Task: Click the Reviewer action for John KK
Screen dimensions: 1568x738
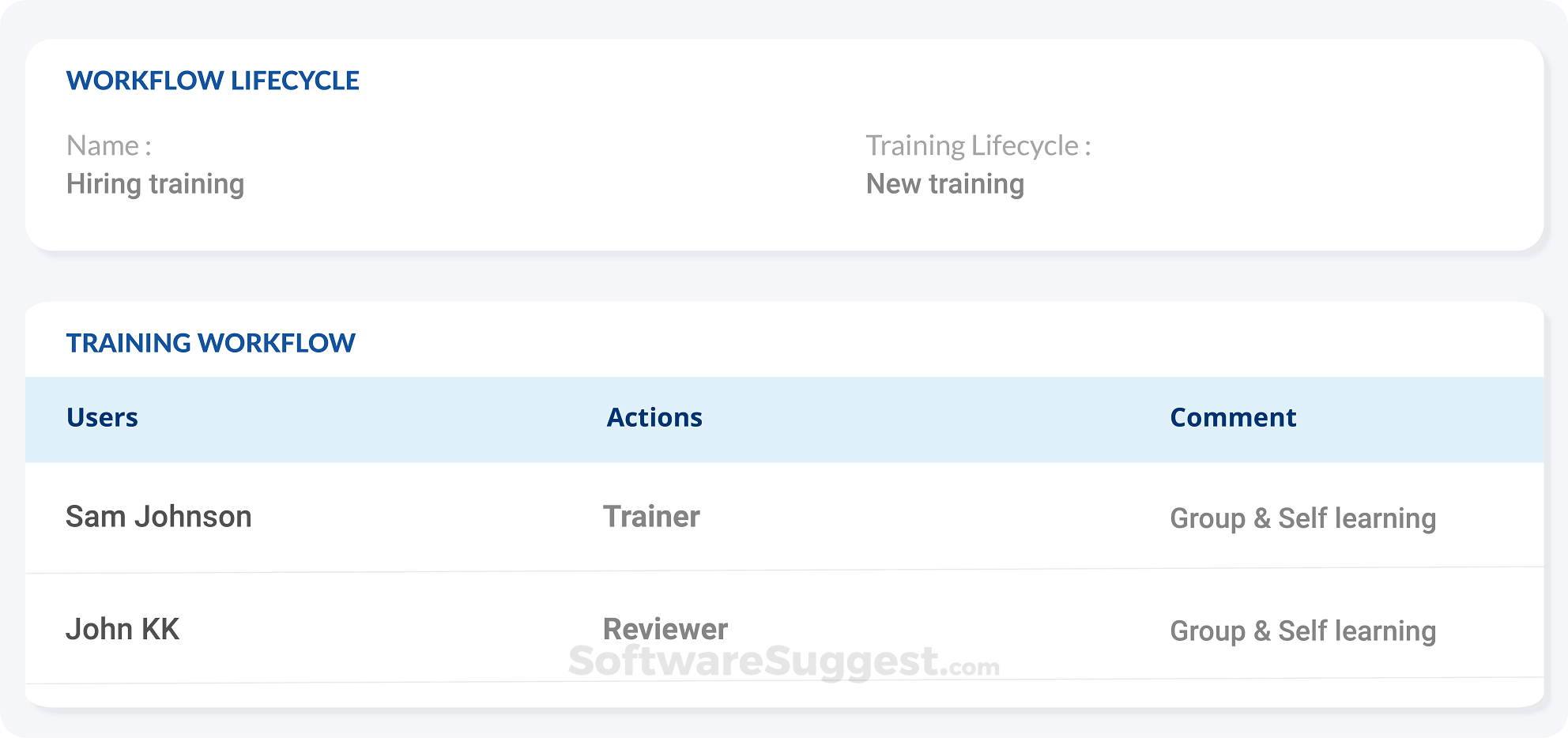Action: [x=665, y=629]
